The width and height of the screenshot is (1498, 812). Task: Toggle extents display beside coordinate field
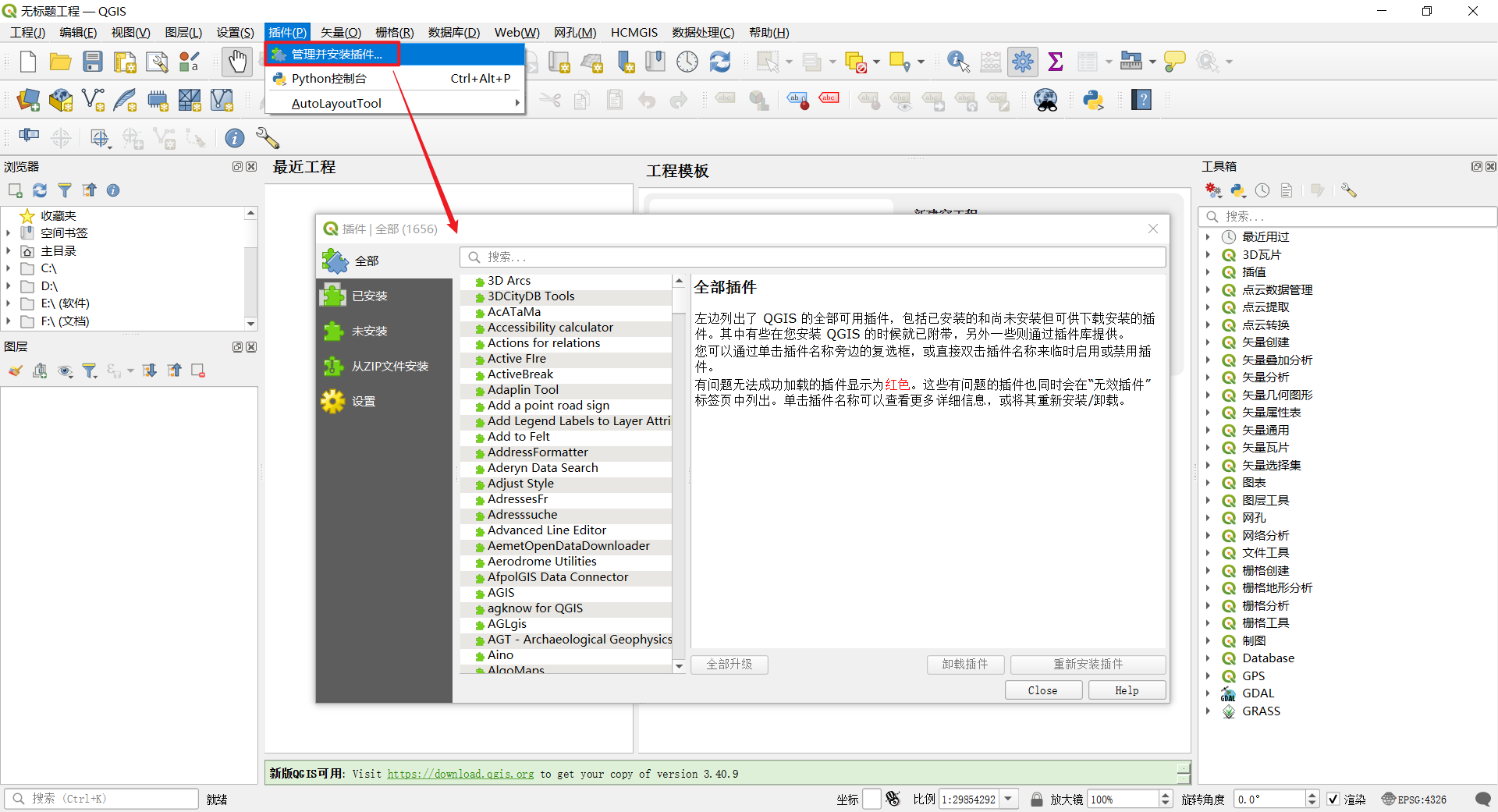pyautogui.click(x=893, y=799)
